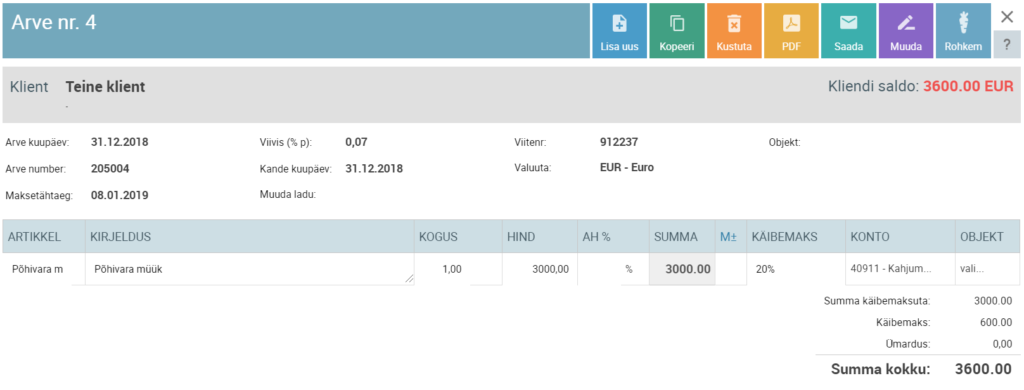
Task: Export the invoice as PDF
Action: click(x=791, y=31)
